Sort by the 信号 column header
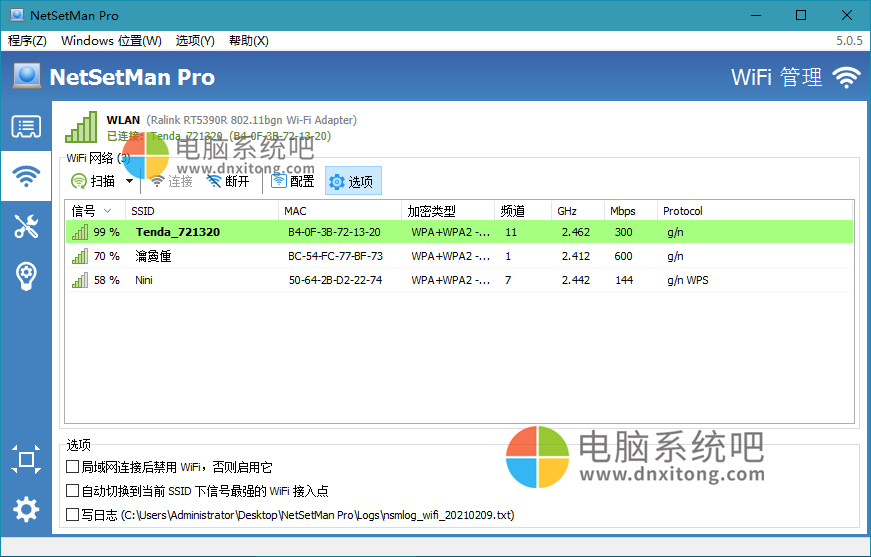871x557 pixels. 96,211
